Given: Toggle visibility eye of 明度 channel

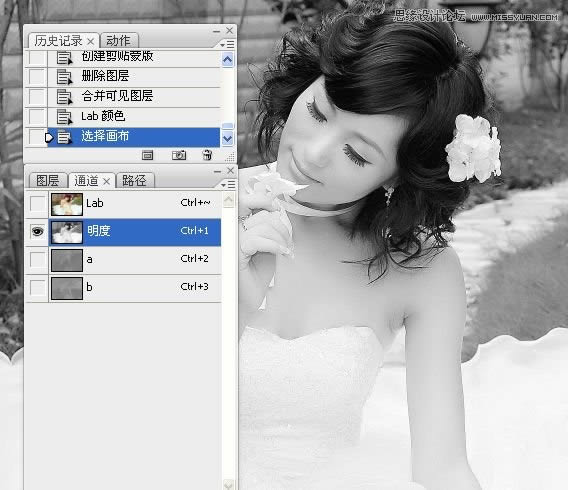Looking at the screenshot, I should [37, 231].
